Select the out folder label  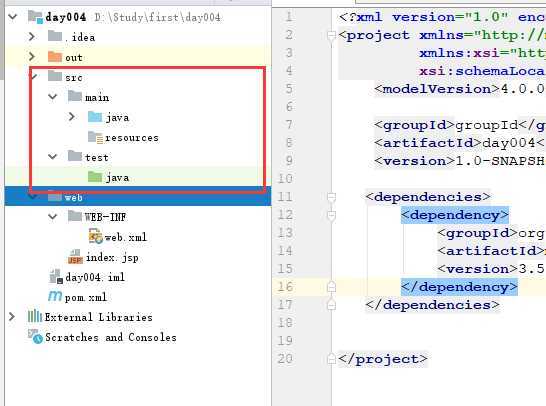click(74, 57)
